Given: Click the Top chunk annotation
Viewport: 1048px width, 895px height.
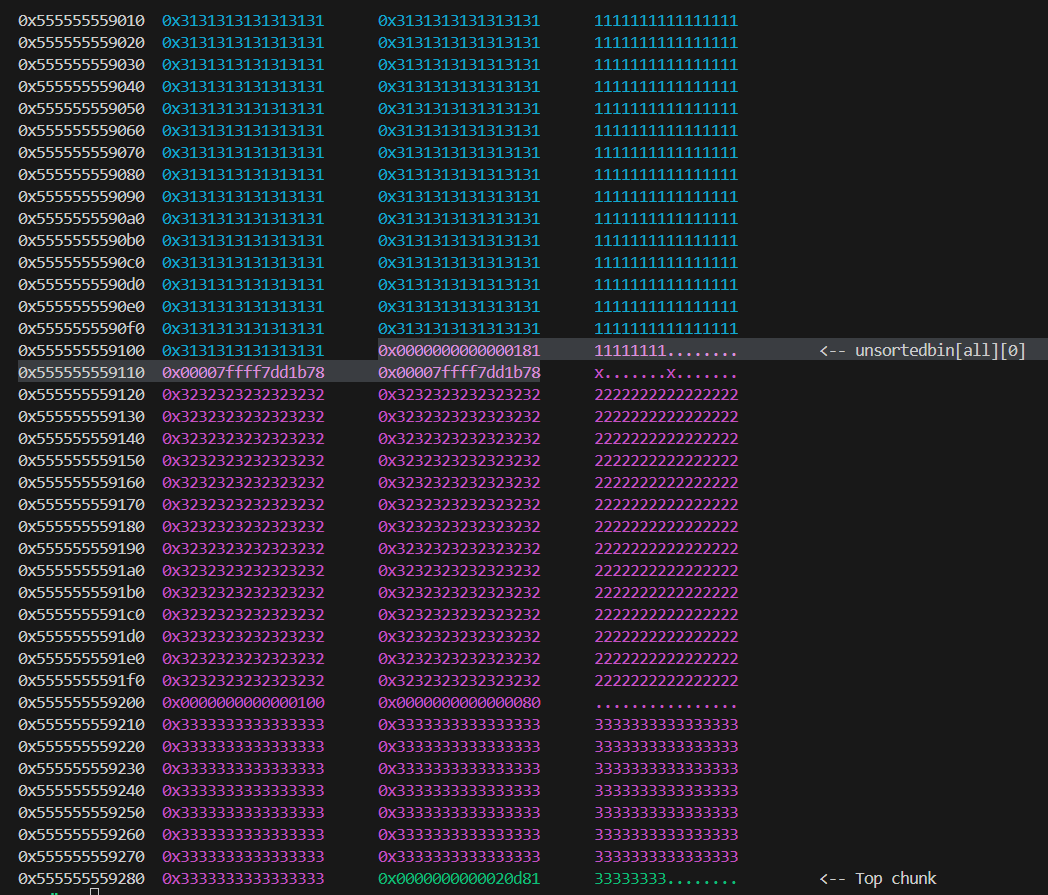Looking at the screenshot, I should coord(878,878).
